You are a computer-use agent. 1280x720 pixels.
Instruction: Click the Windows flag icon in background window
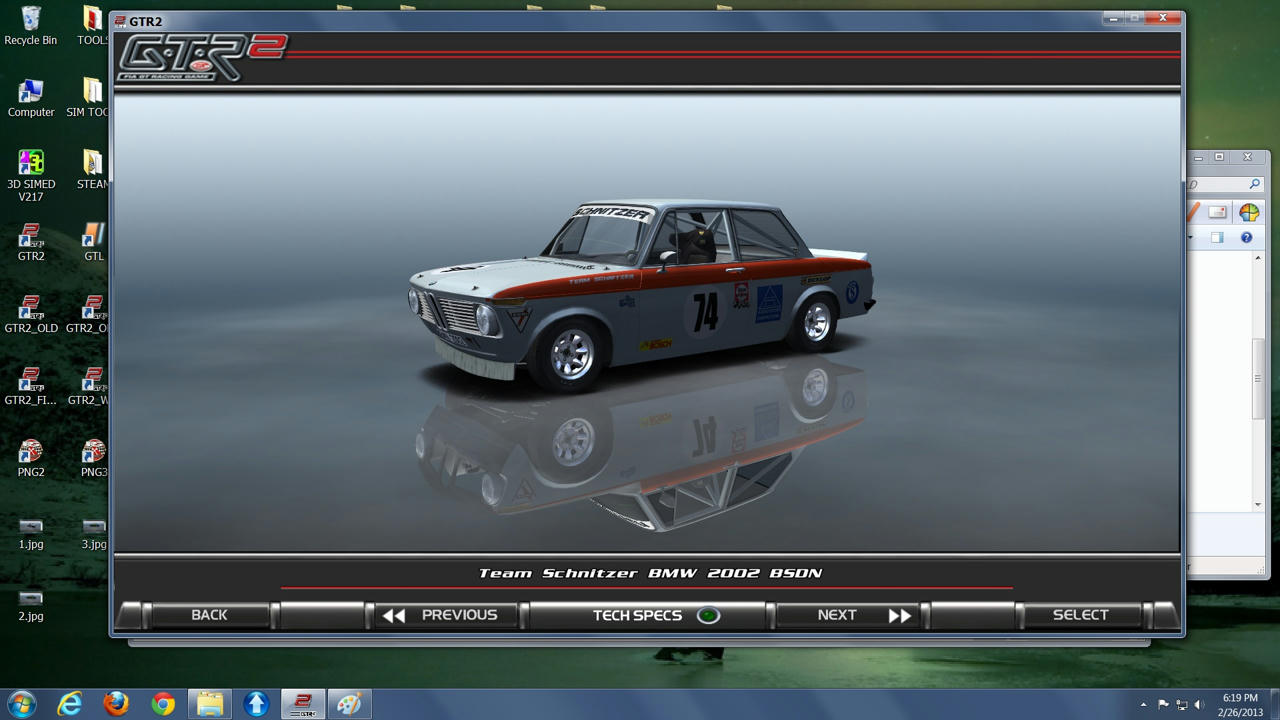tap(1249, 212)
